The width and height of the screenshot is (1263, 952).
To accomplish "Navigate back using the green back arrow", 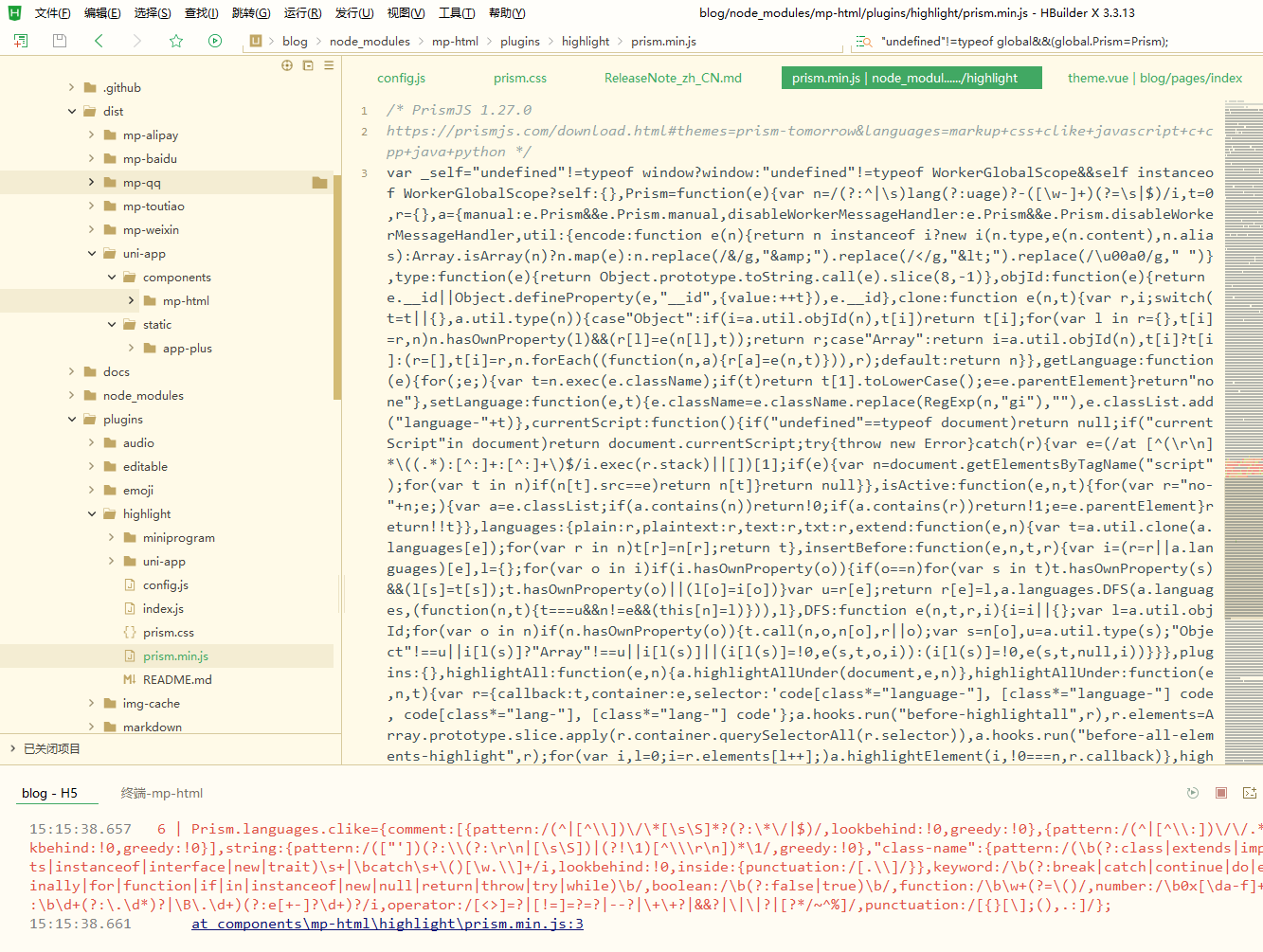I will [x=98, y=41].
